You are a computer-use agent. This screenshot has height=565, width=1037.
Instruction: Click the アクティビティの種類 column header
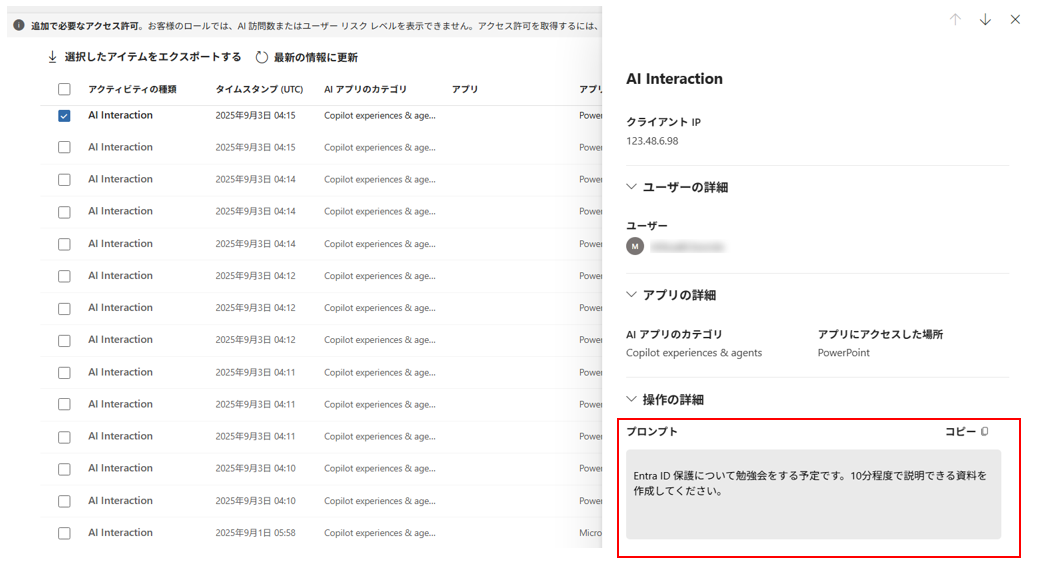[132, 89]
